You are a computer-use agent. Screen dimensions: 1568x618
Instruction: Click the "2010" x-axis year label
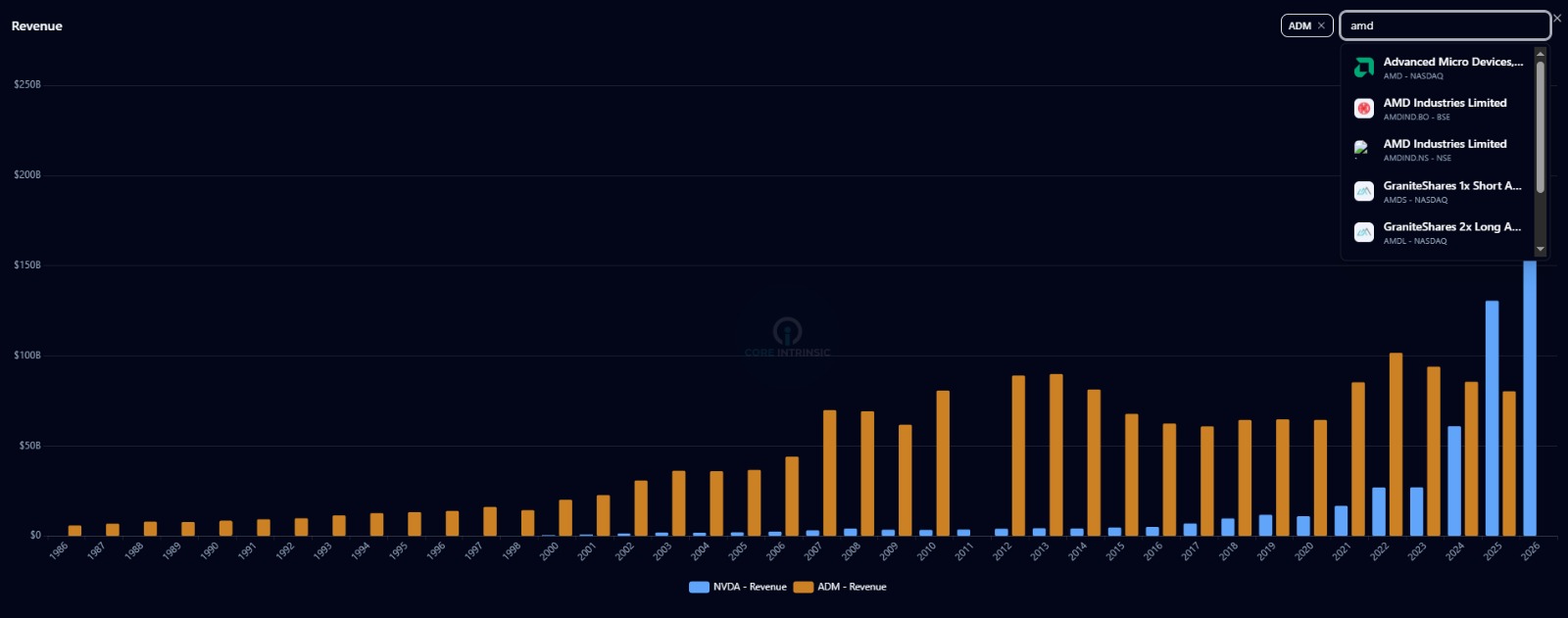pyautogui.click(x=926, y=551)
